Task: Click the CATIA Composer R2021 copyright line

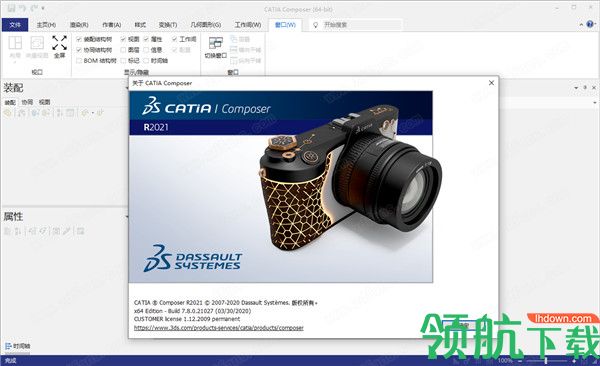Action: point(226,302)
